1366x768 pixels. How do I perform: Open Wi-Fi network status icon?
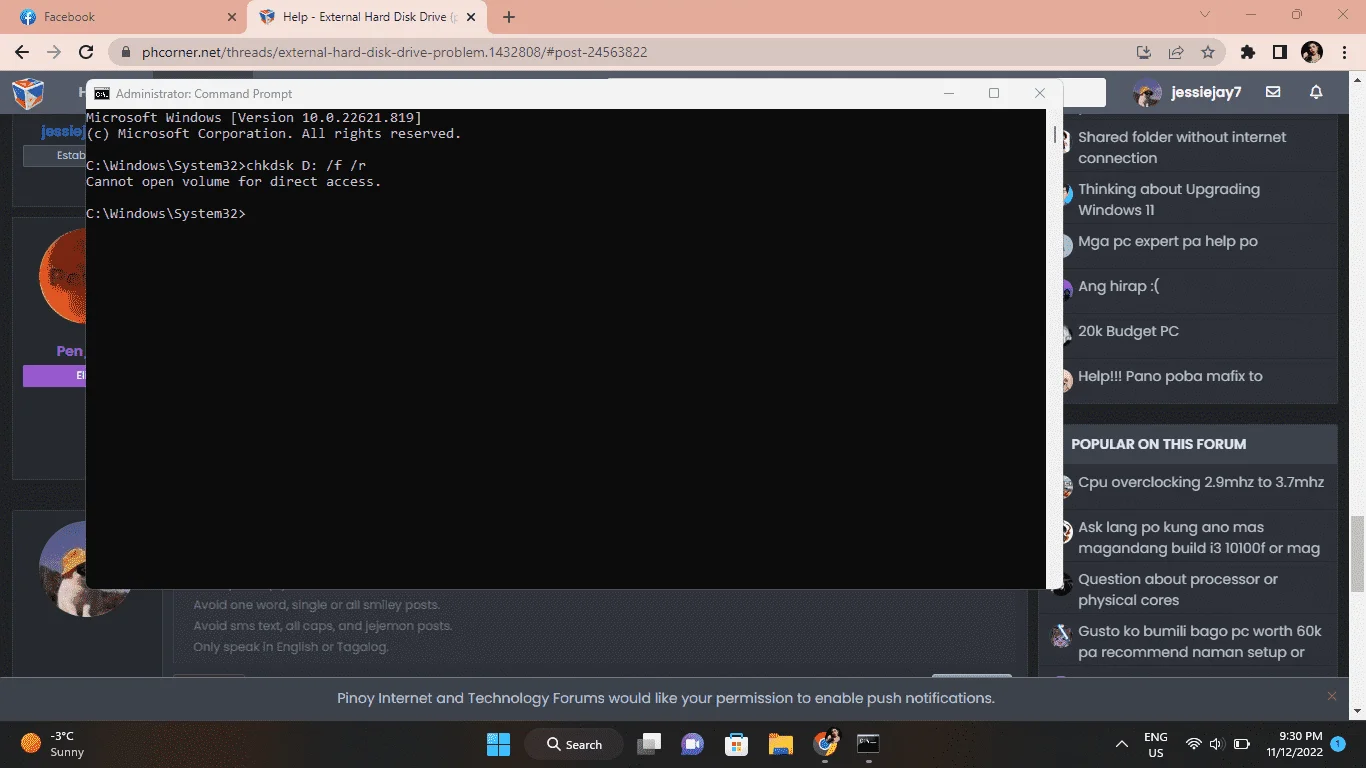[1193, 744]
